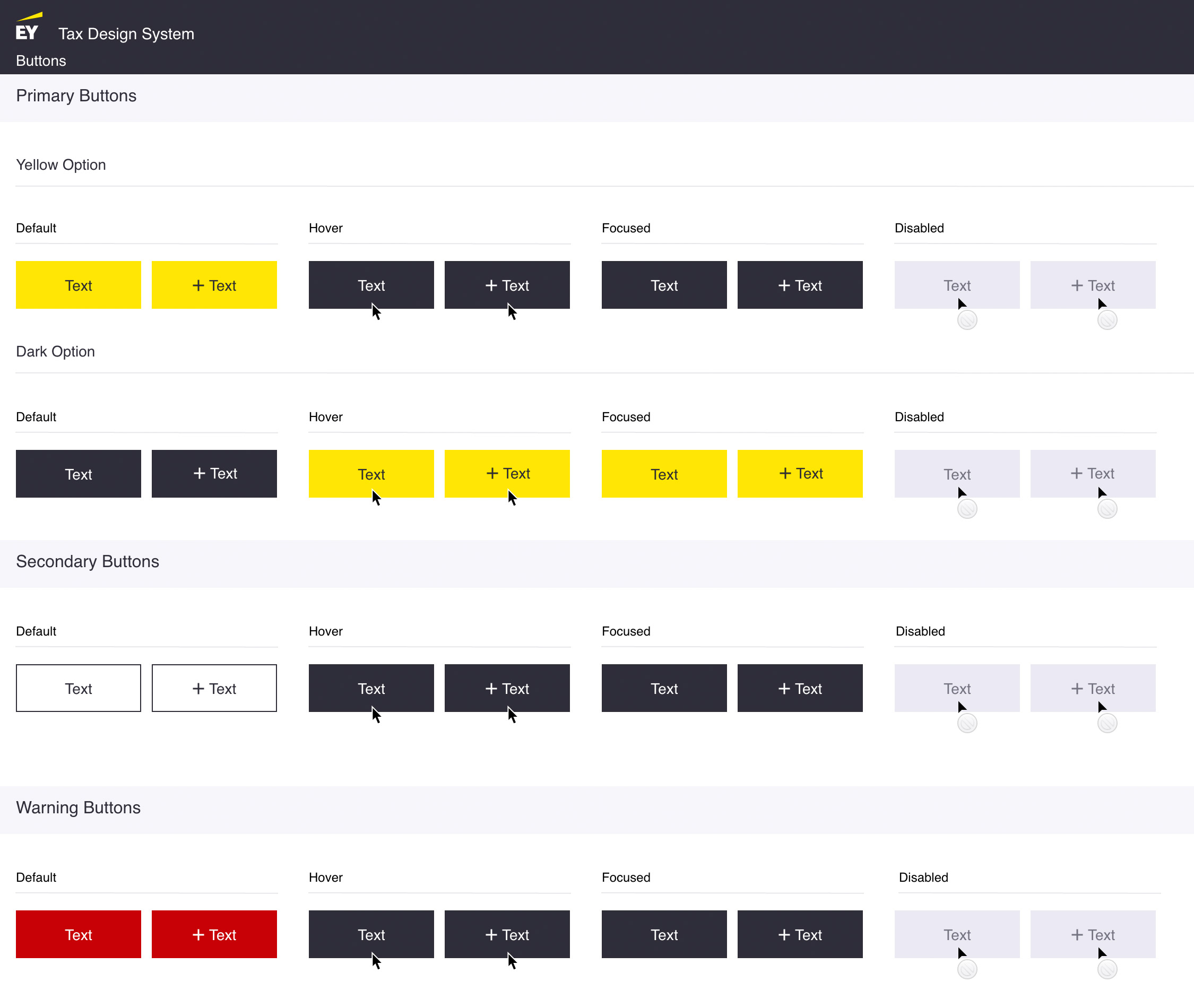
Task: Click the plus icon on yellow default button
Action: click(199, 285)
